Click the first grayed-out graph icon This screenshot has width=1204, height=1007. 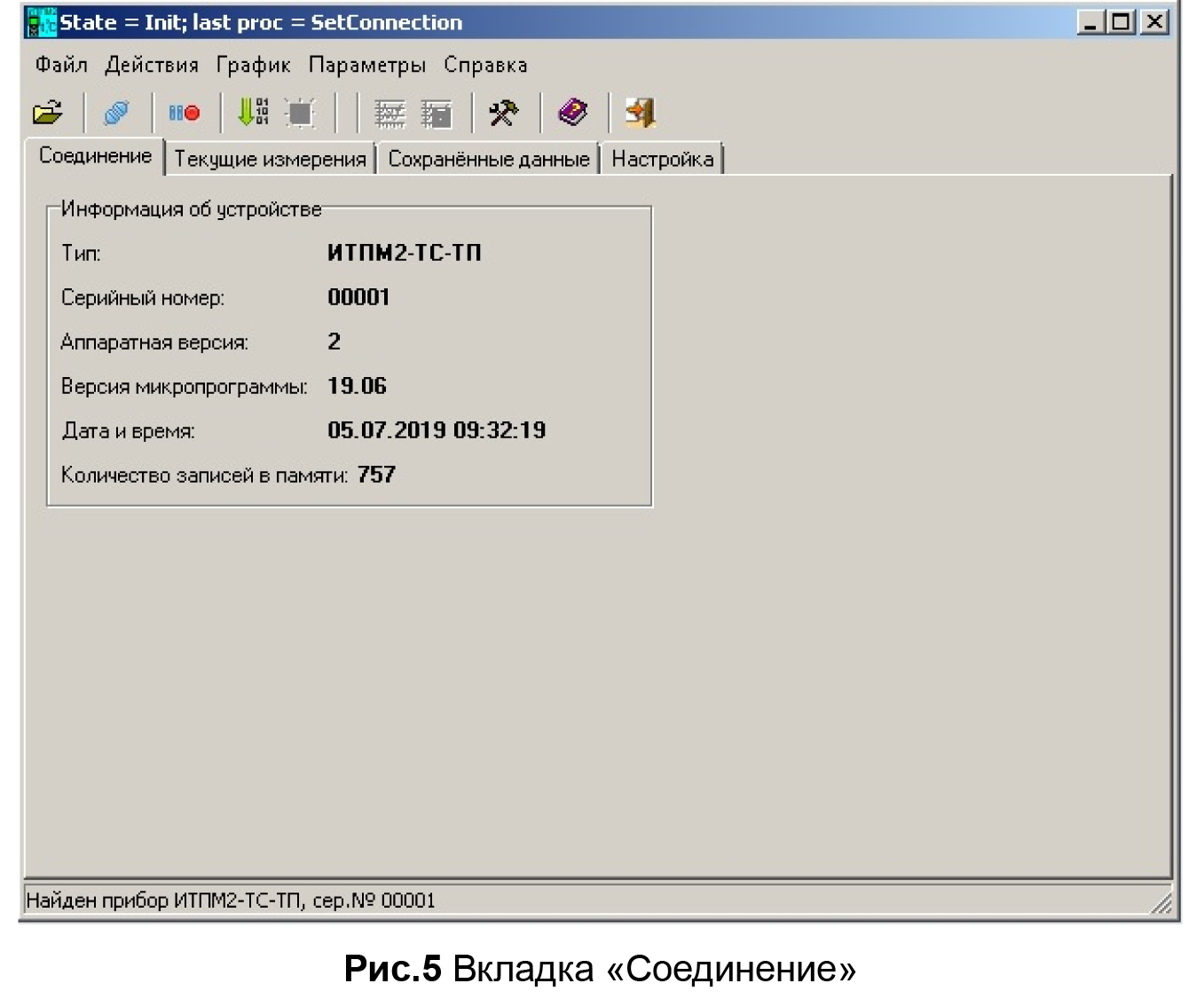pos(390,114)
